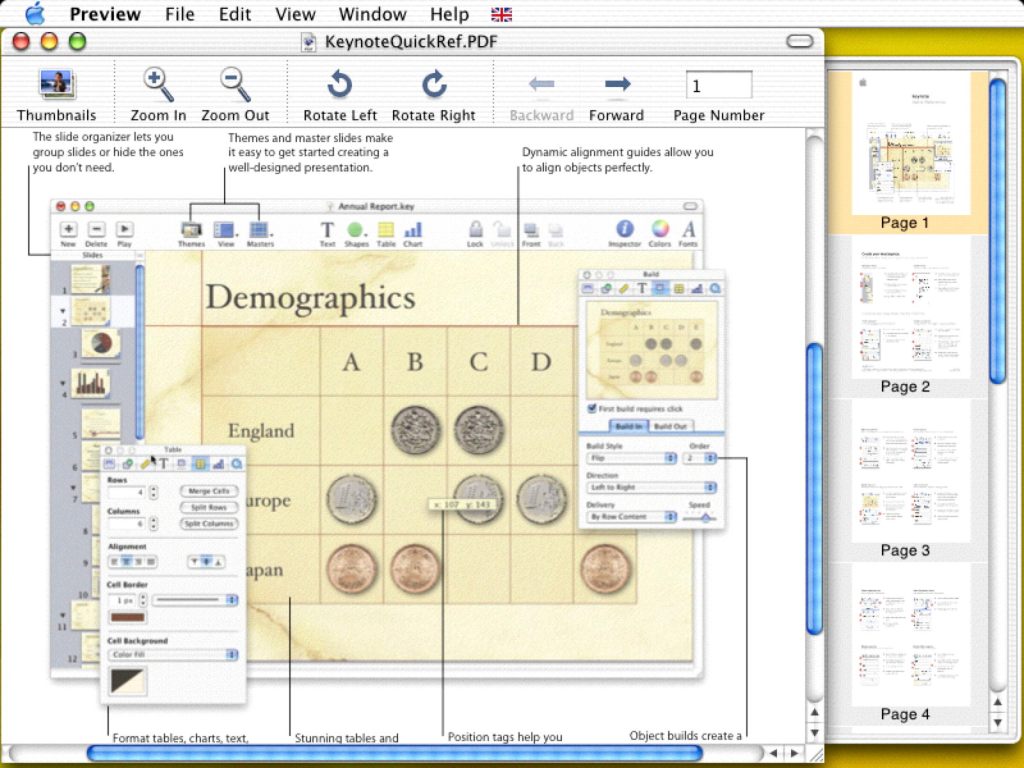Click the brown Cell Border color swatch
Viewport: 1024px width, 768px height.
[x=127, y=618]
